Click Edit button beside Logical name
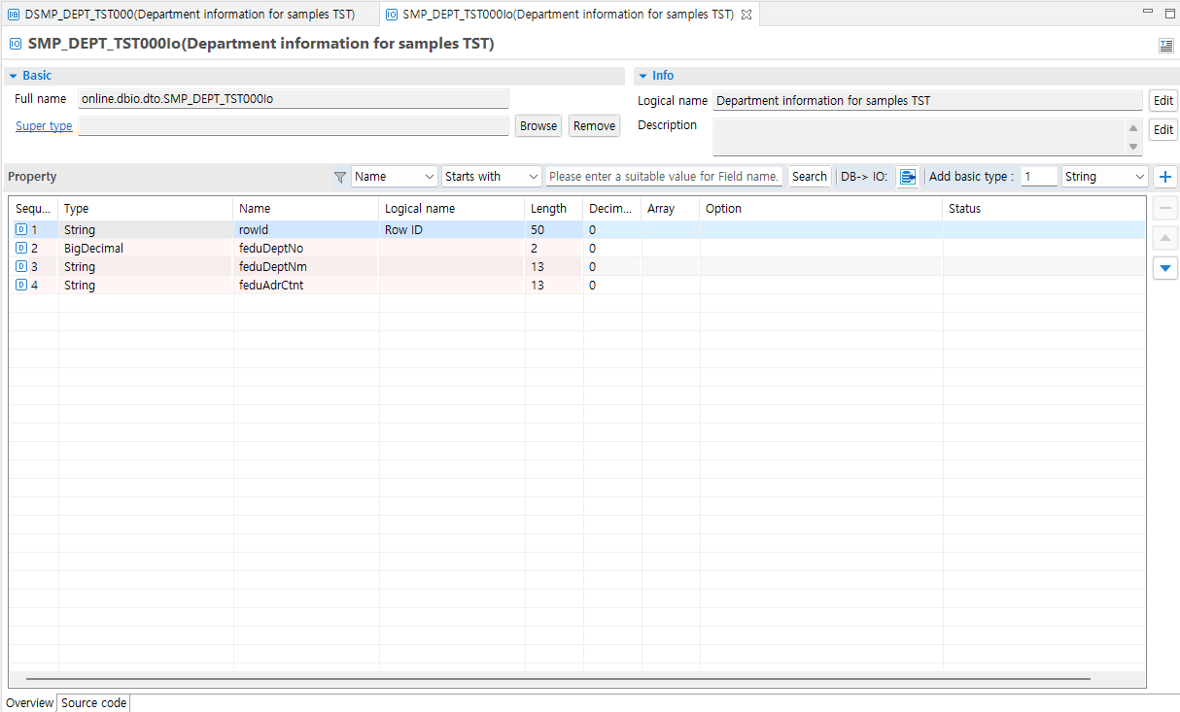The width and height of the screenshot is (1180, 712). pyautogui.click(x=1163, y=101)
